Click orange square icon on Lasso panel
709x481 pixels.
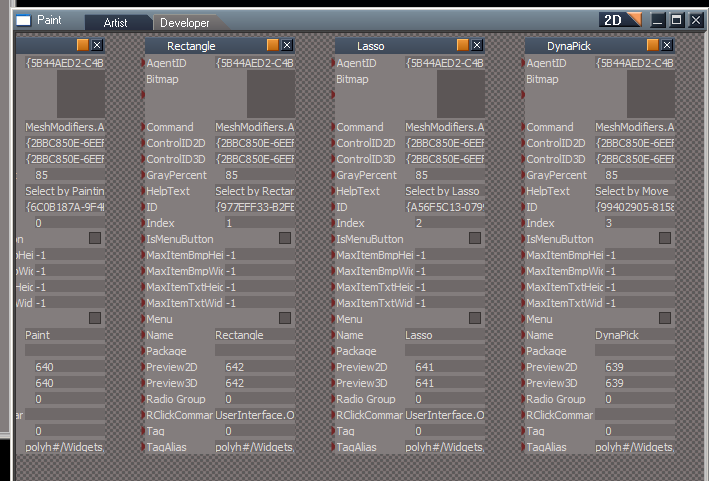point(463,45)
